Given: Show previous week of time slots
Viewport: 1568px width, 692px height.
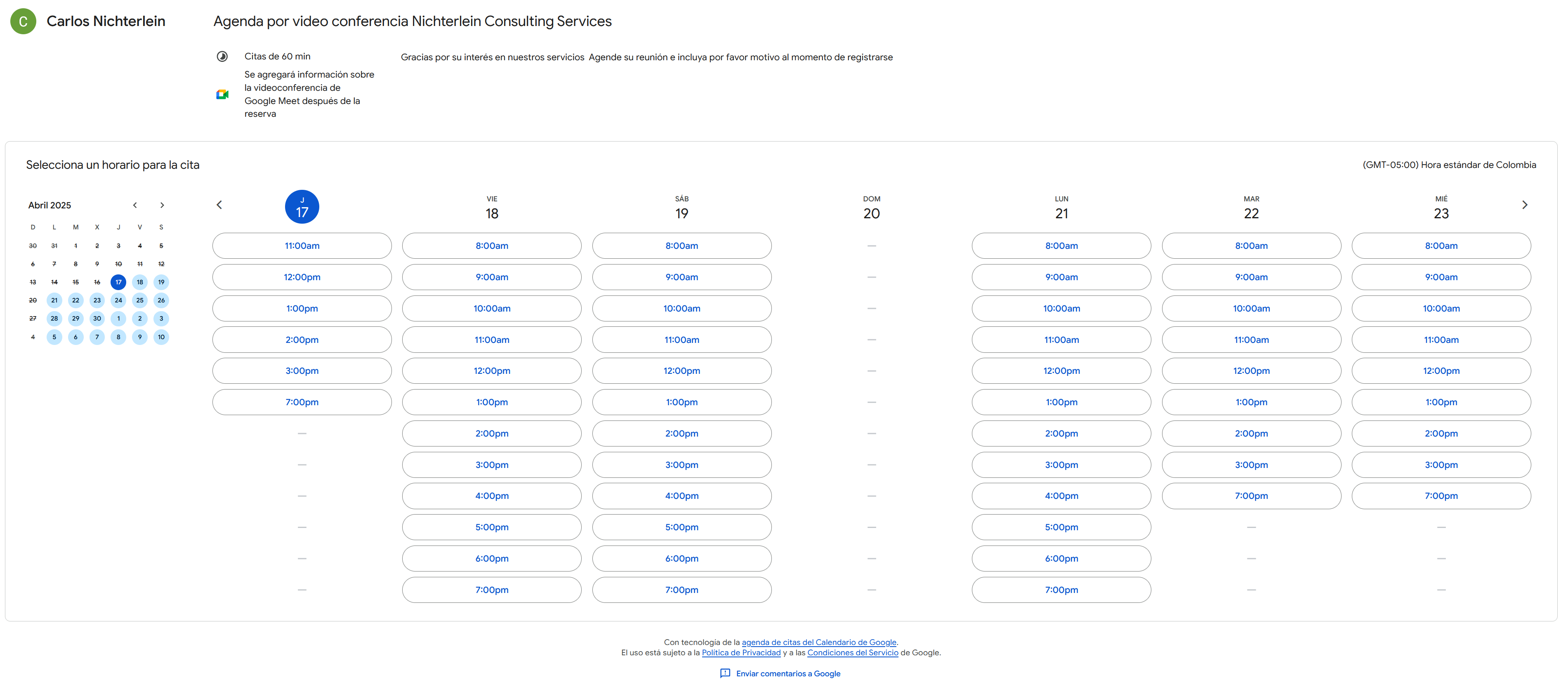Looking at the screenshot, I should click(x=220, y=205).
